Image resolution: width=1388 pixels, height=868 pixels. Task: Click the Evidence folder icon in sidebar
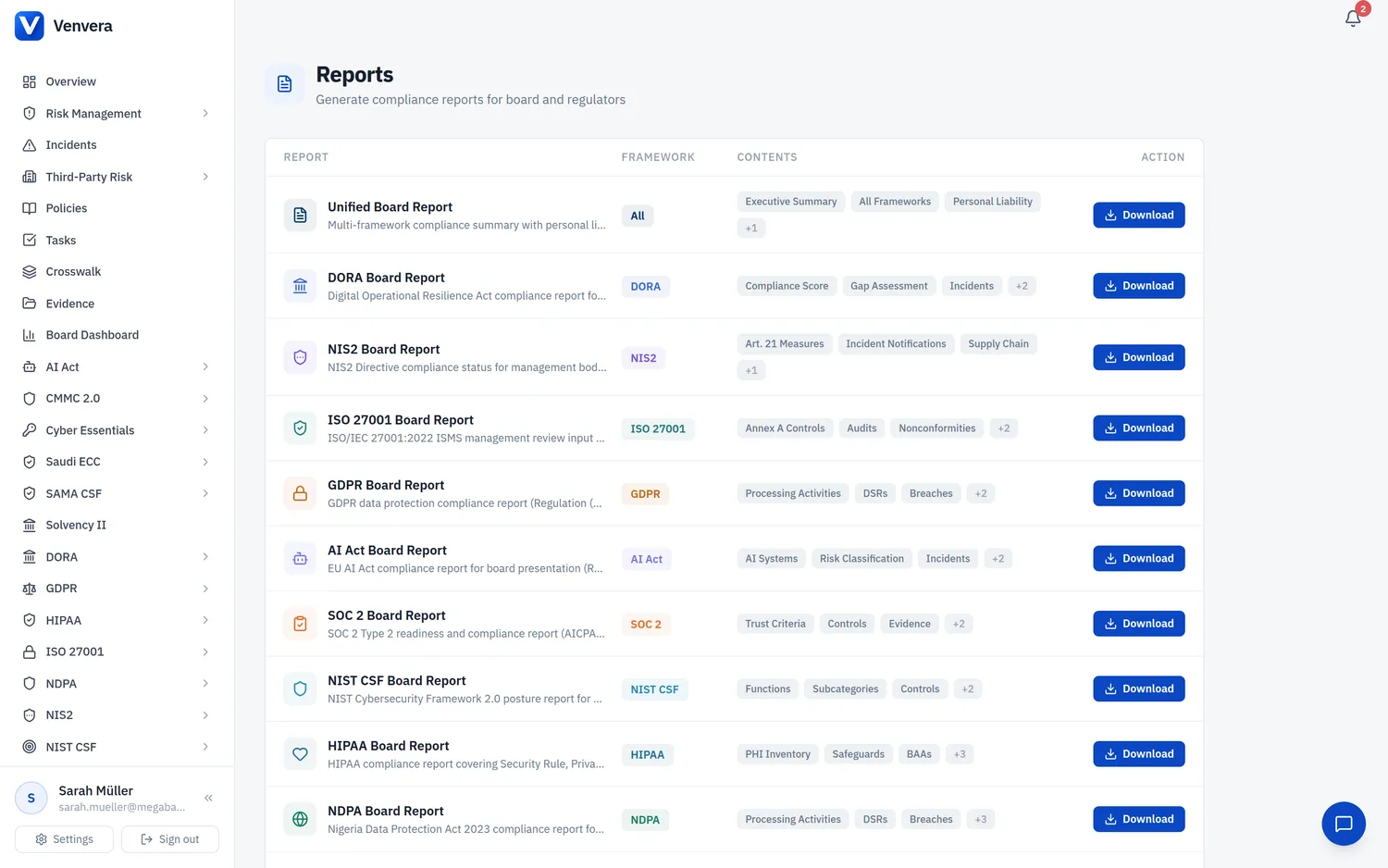pos(30,304)
